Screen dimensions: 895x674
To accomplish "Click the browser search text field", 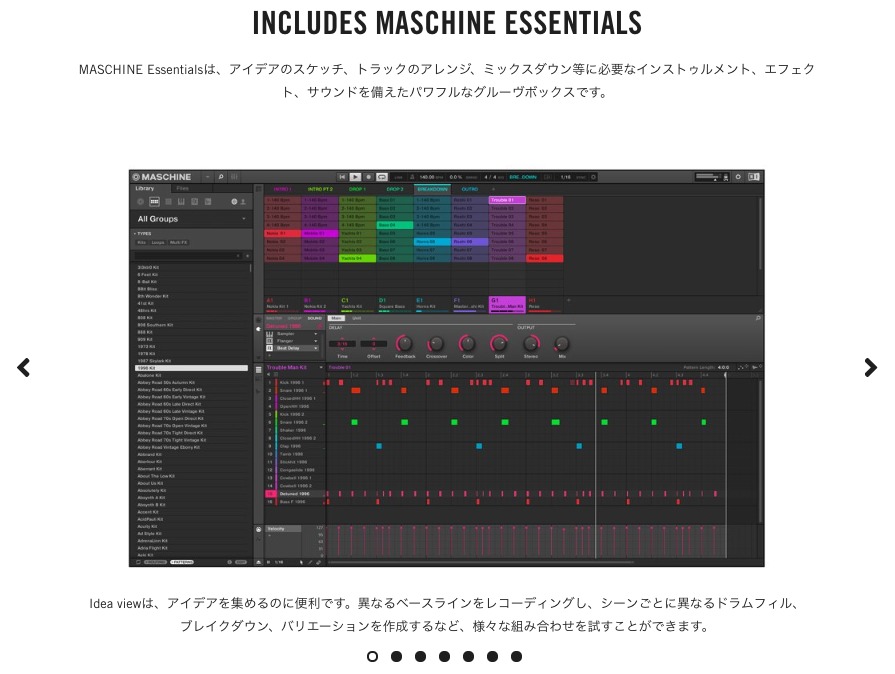I will (187, 256).
